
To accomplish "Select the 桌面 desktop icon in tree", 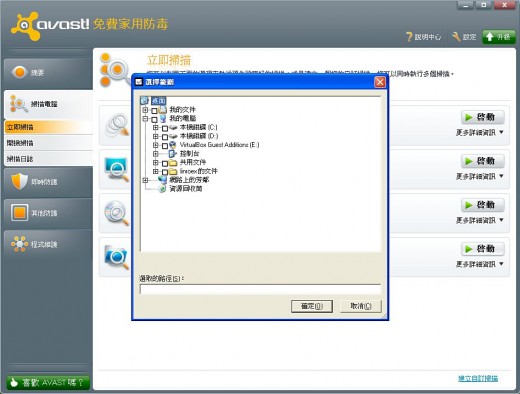I will pyautogui.click(x=145, y=100).
